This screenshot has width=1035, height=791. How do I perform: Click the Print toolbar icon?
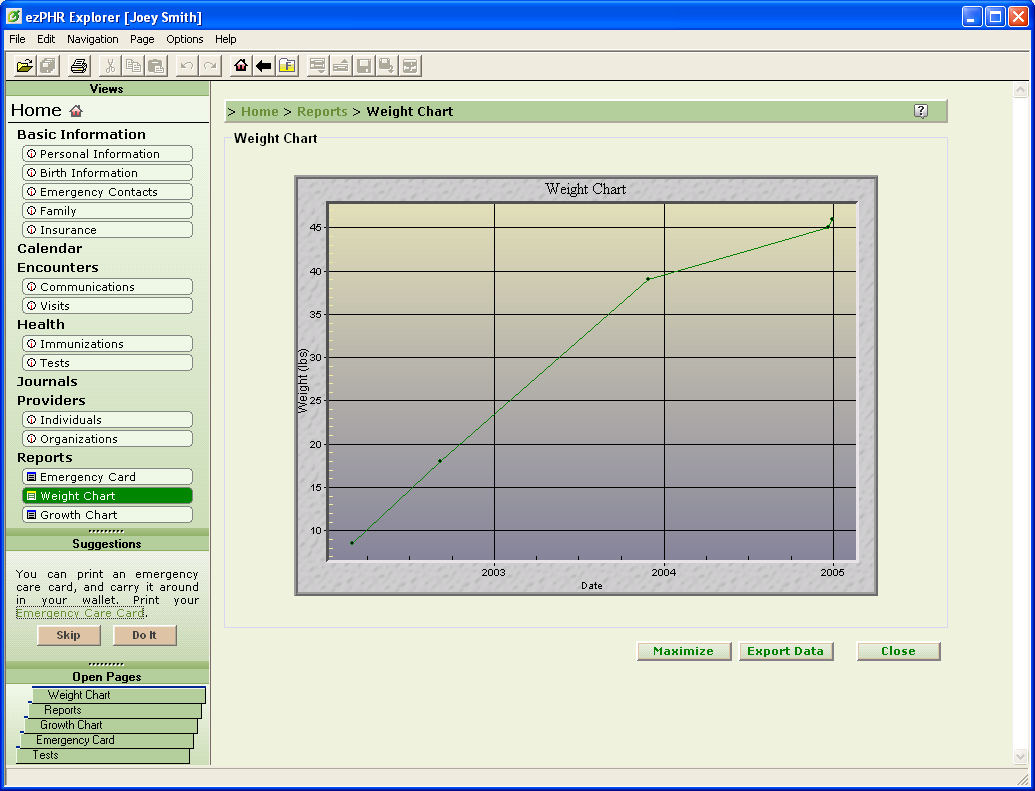pyautogui.click(x=79, y=65)
